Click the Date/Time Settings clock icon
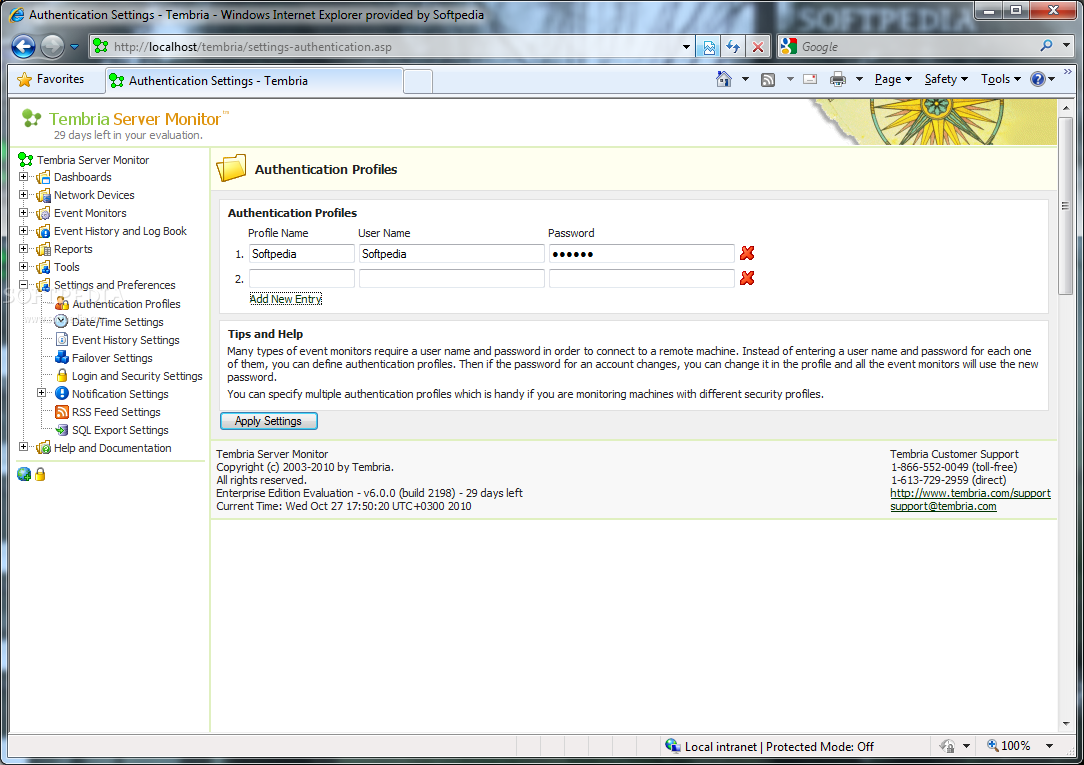Viewport: 1084px width, 765px height. pos(62,322)
